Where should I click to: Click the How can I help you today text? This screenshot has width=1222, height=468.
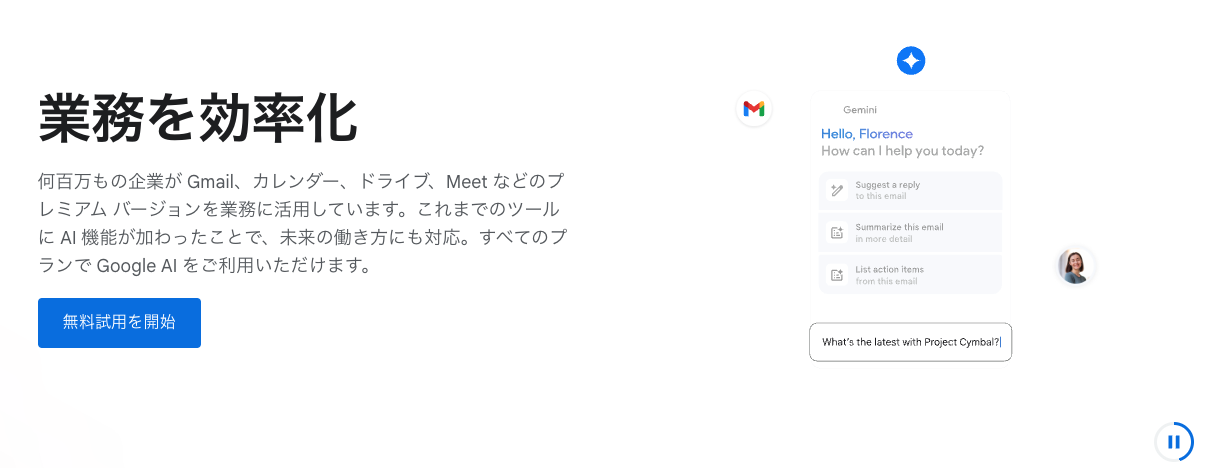coord(903,151)
